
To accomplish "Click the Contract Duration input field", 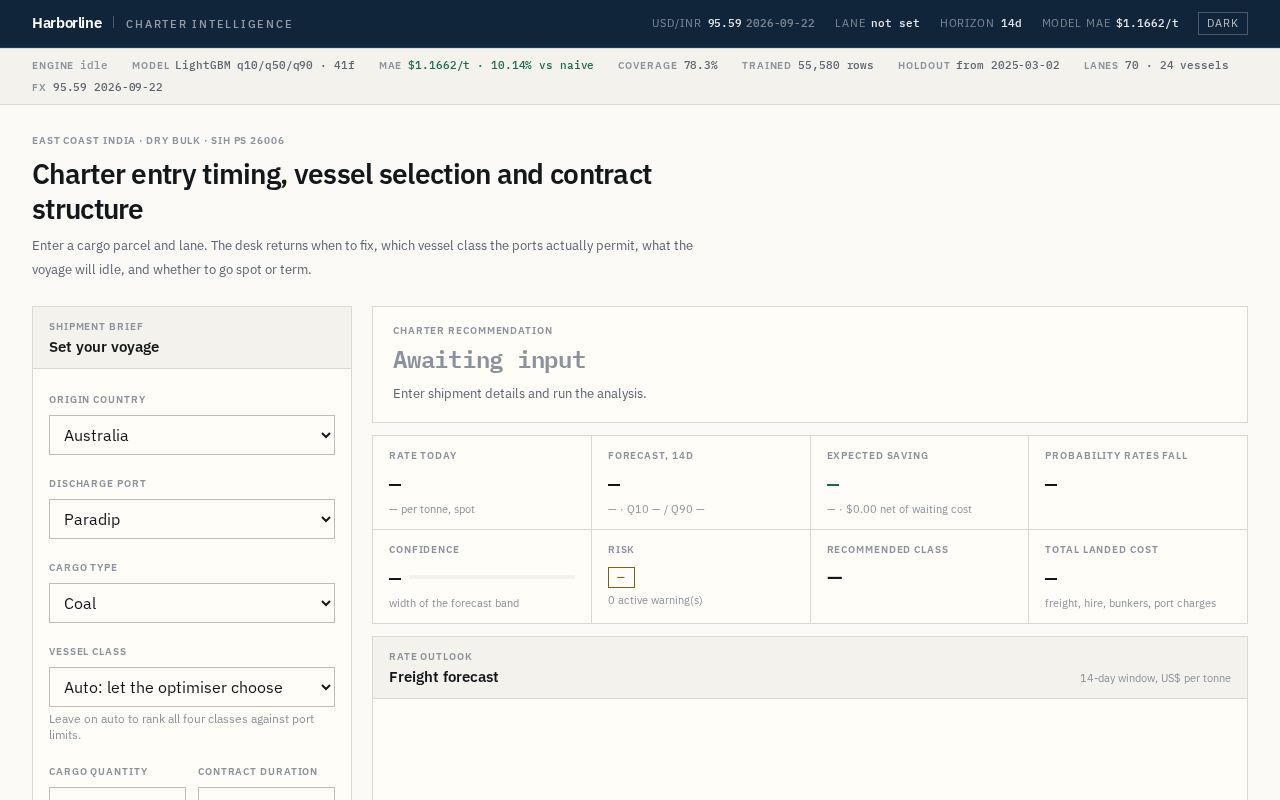I will [x=266, y=794].
